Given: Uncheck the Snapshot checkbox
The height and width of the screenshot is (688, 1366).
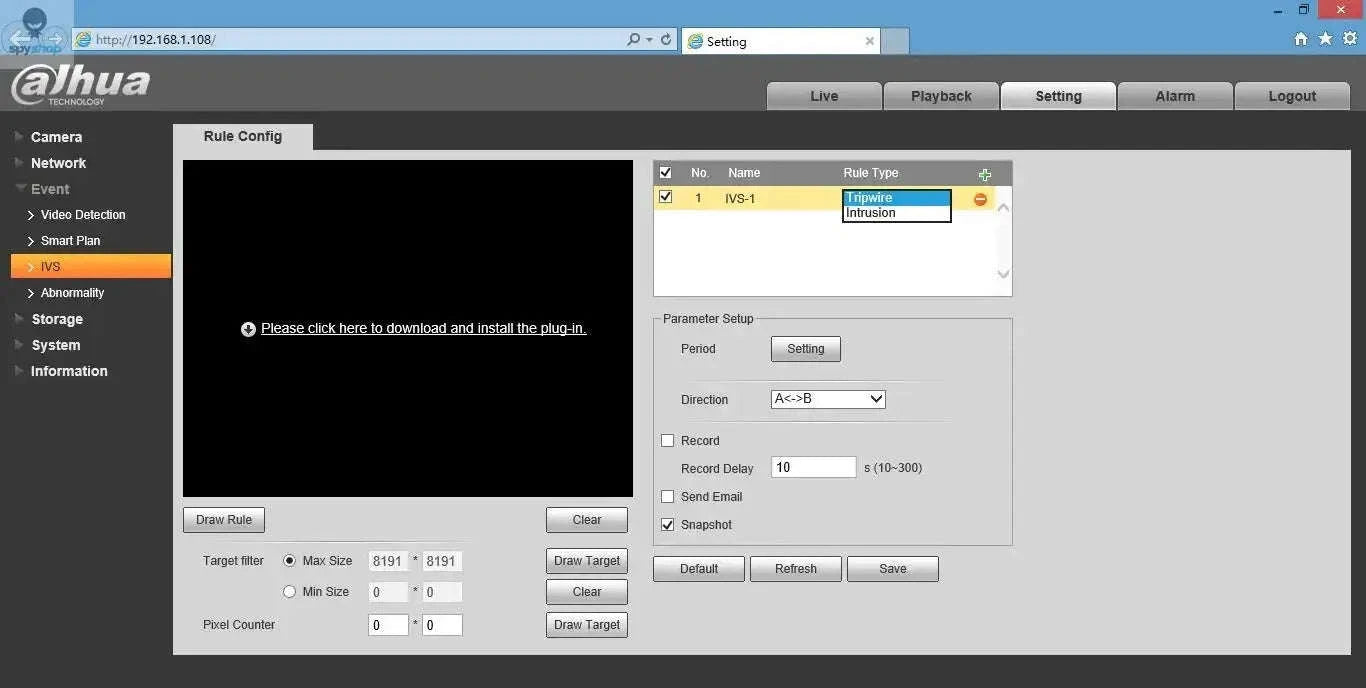Looking at the screenshot, I should pyautogui.click(x=668, y=525).
